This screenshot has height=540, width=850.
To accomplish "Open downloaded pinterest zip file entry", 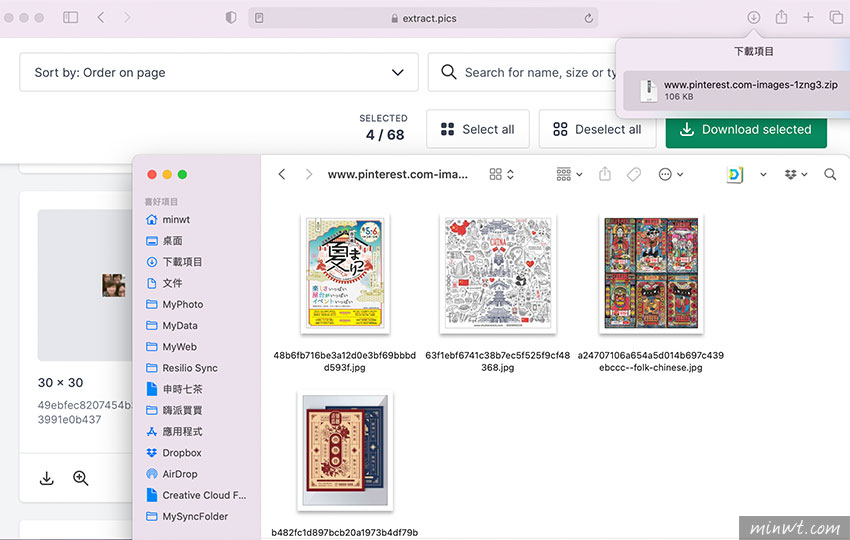I will click(736, 90).
